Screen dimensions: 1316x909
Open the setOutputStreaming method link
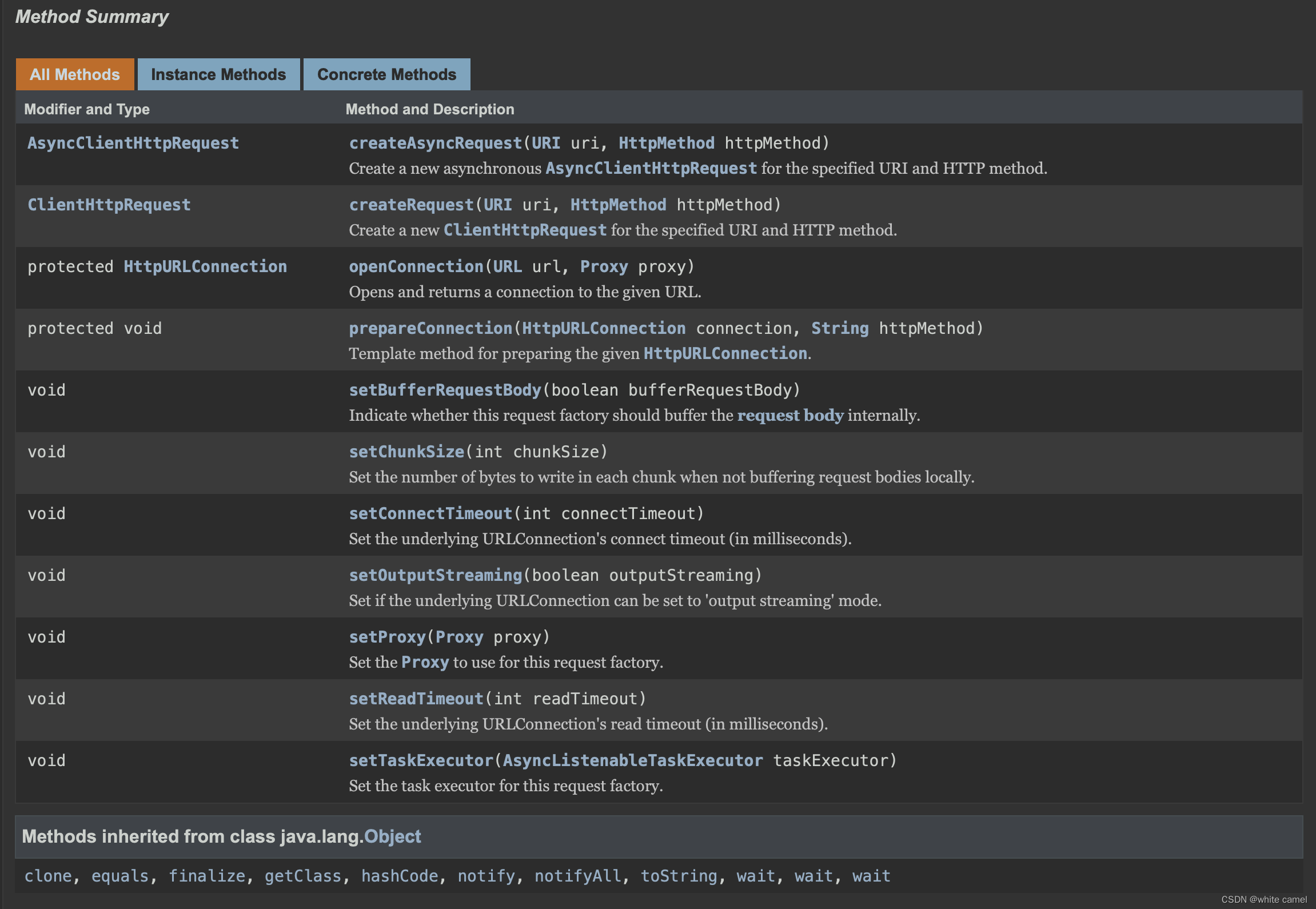pyautogui.click(x=435, y=575)
